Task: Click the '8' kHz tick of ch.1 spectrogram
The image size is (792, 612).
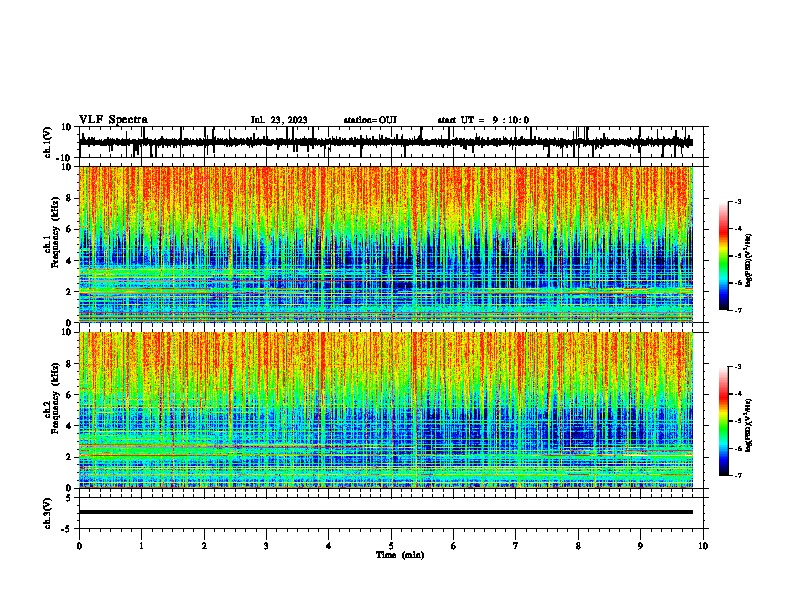Action: [x=70, y=198]
